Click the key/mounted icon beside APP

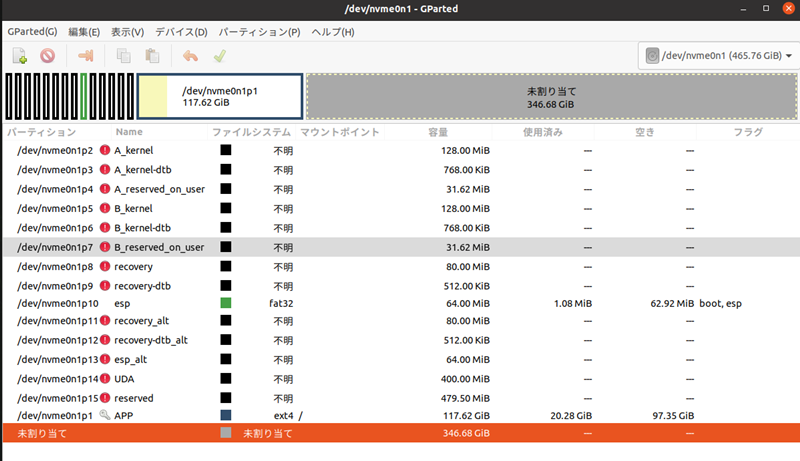point(105,415)
